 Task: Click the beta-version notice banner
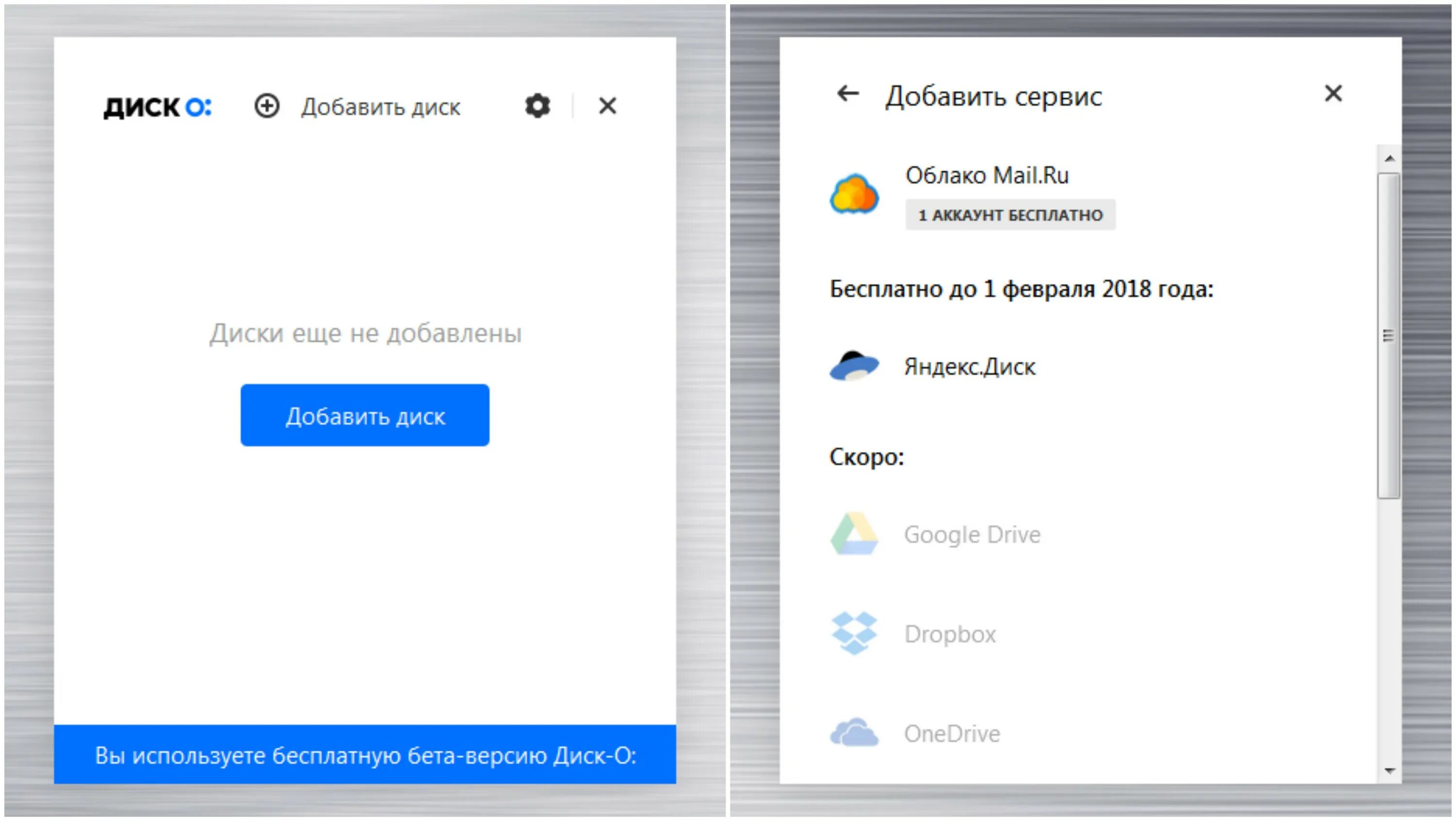tap(364, 754)
